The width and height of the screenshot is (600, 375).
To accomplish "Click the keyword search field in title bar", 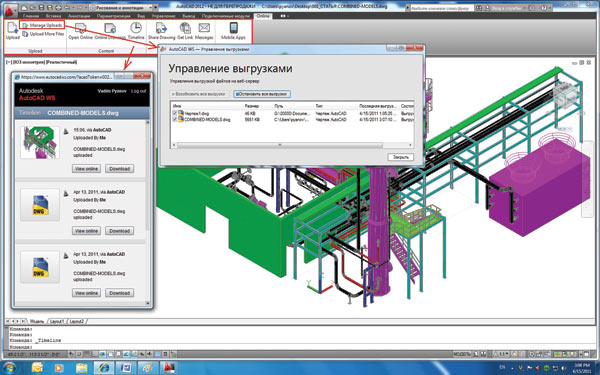I will (442, 8).
